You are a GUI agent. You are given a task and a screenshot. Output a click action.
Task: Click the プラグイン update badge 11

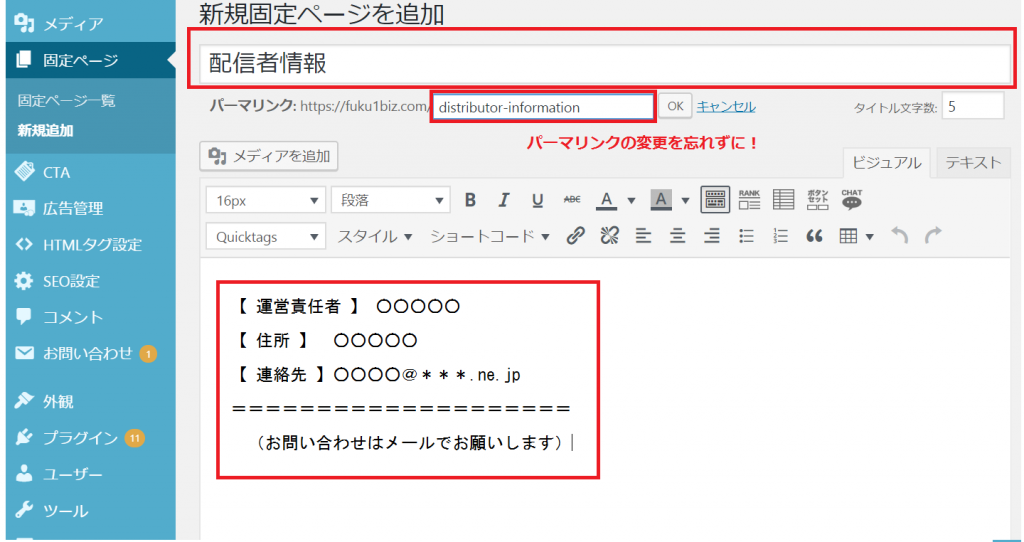click(x=135, y=438)
